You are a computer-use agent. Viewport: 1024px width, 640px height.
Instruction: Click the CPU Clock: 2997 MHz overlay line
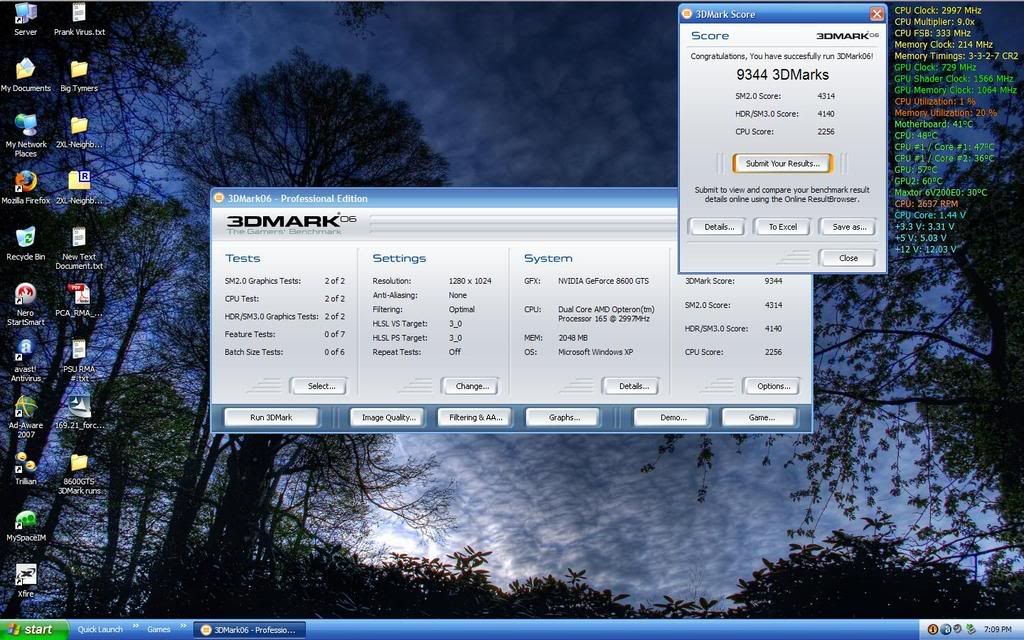pyautogui.click(x=937, y=10)
